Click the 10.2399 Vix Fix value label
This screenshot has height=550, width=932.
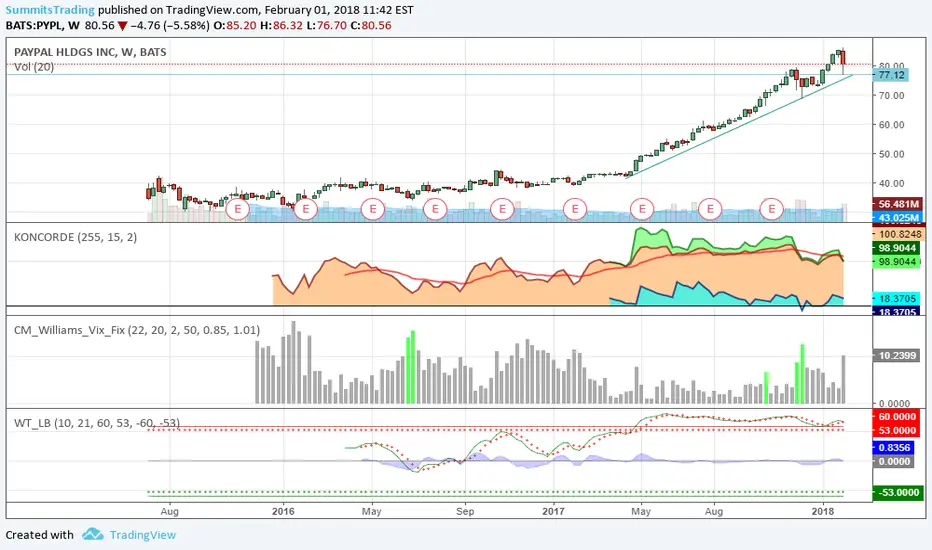point(898,356)
